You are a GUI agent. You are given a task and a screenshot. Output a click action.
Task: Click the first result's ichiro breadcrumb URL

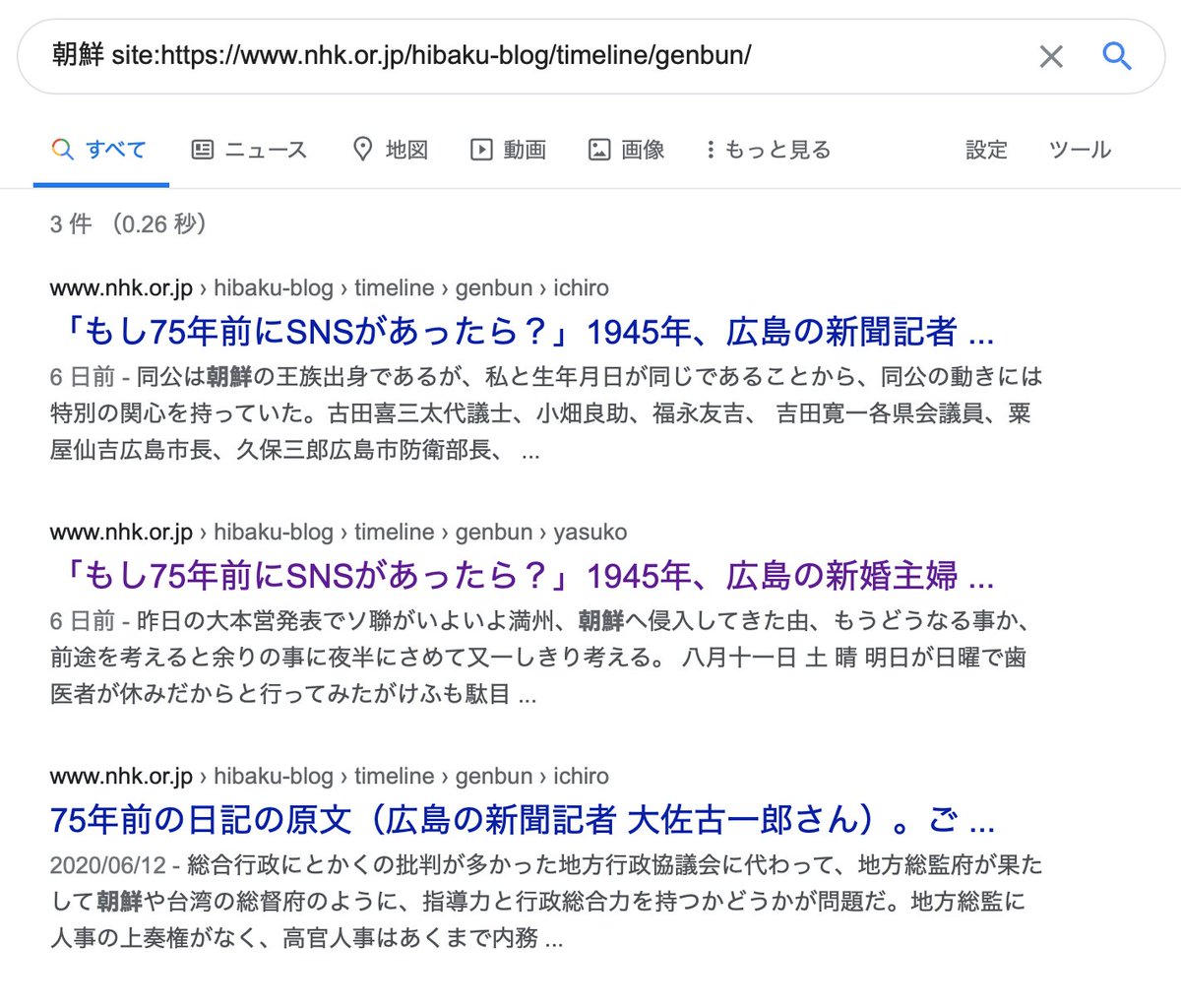point(330,287)
